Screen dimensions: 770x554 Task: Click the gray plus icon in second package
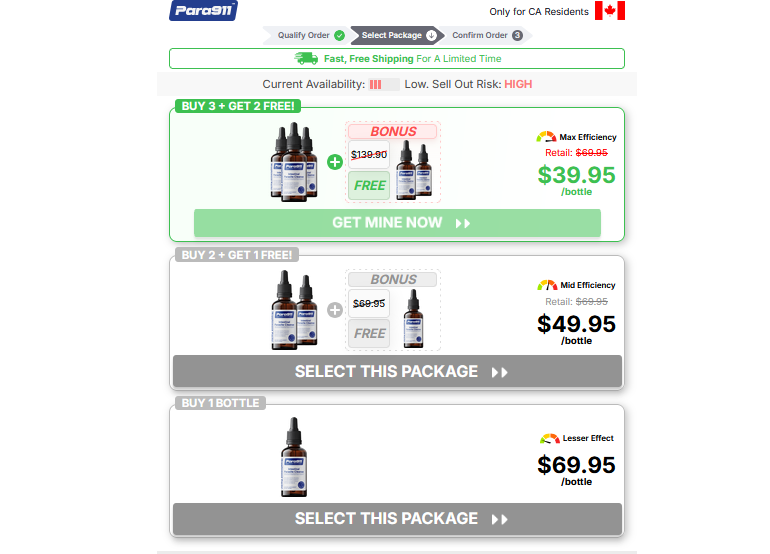pos(335,310)
